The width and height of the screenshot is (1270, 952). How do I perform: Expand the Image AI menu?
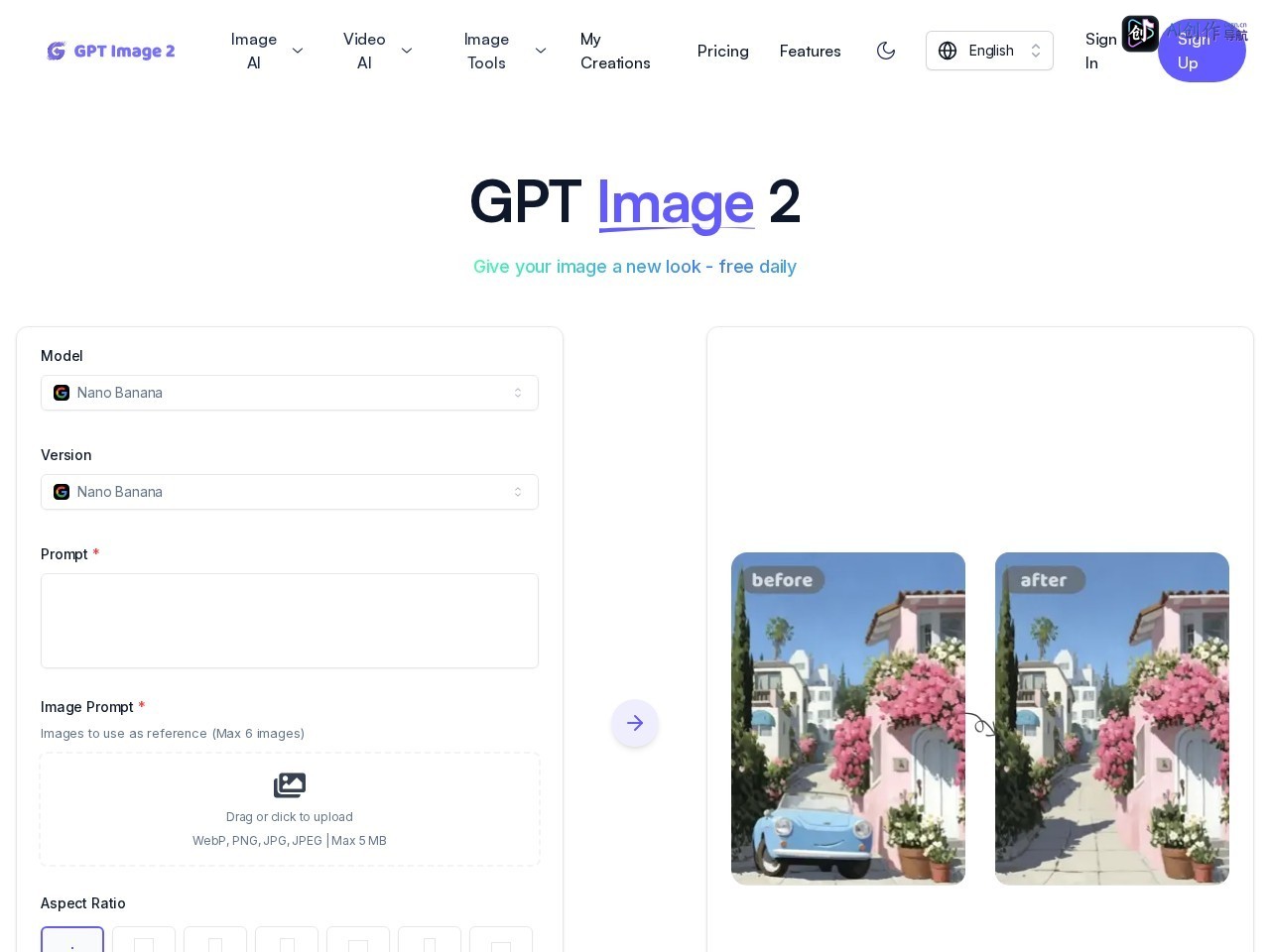point(266,51)
